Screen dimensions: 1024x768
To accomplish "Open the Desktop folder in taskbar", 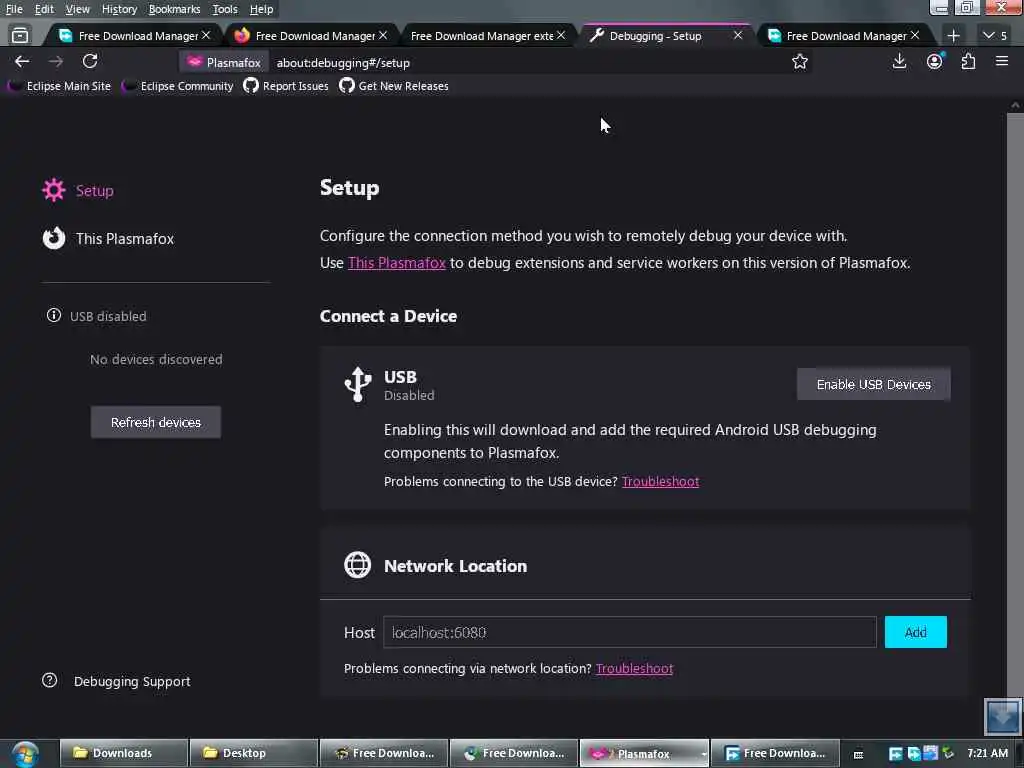I will (x=253, y=753).
